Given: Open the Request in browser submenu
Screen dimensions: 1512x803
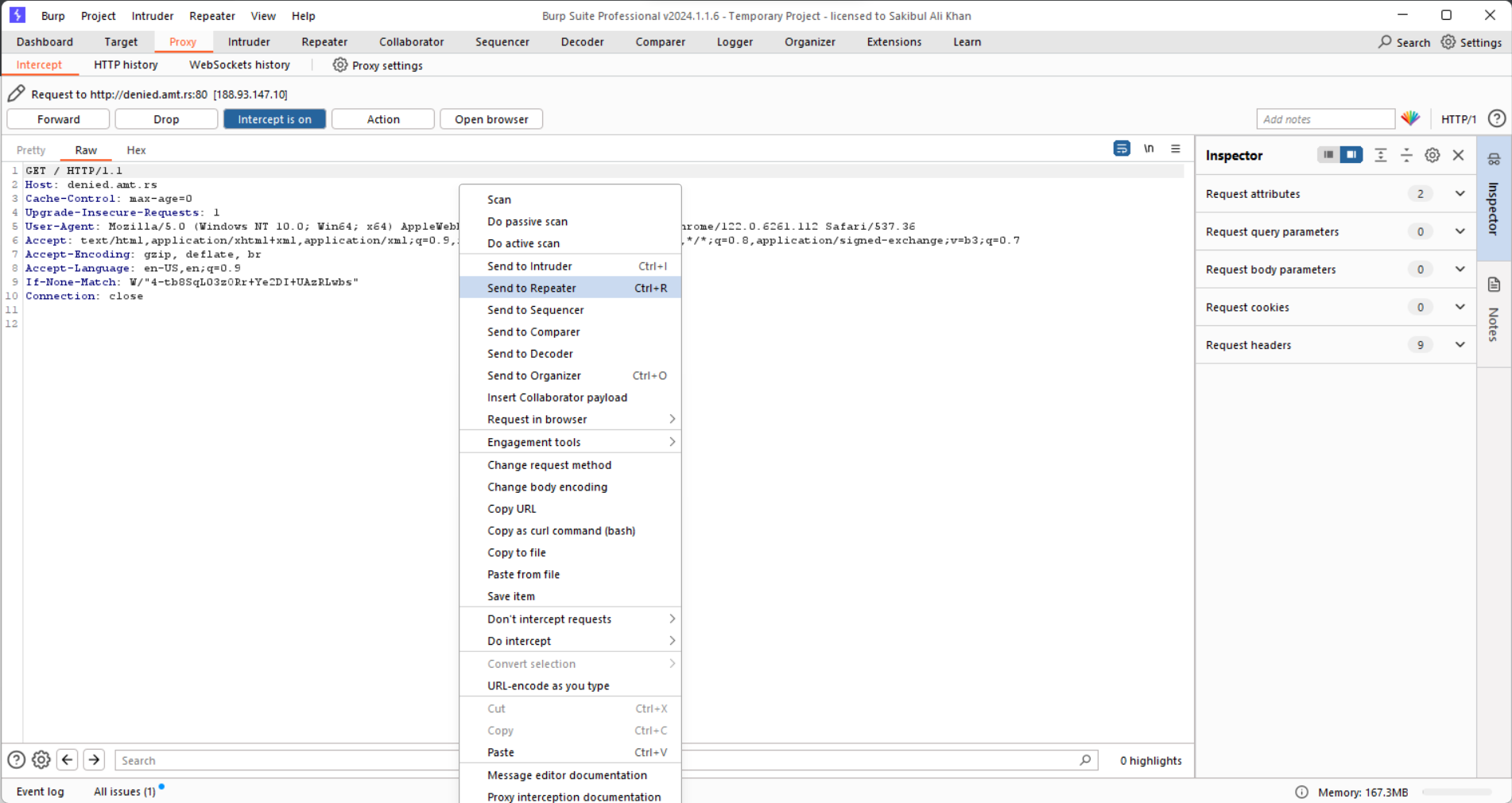Looking at the screenshot, I should click(x=570, y=419).
